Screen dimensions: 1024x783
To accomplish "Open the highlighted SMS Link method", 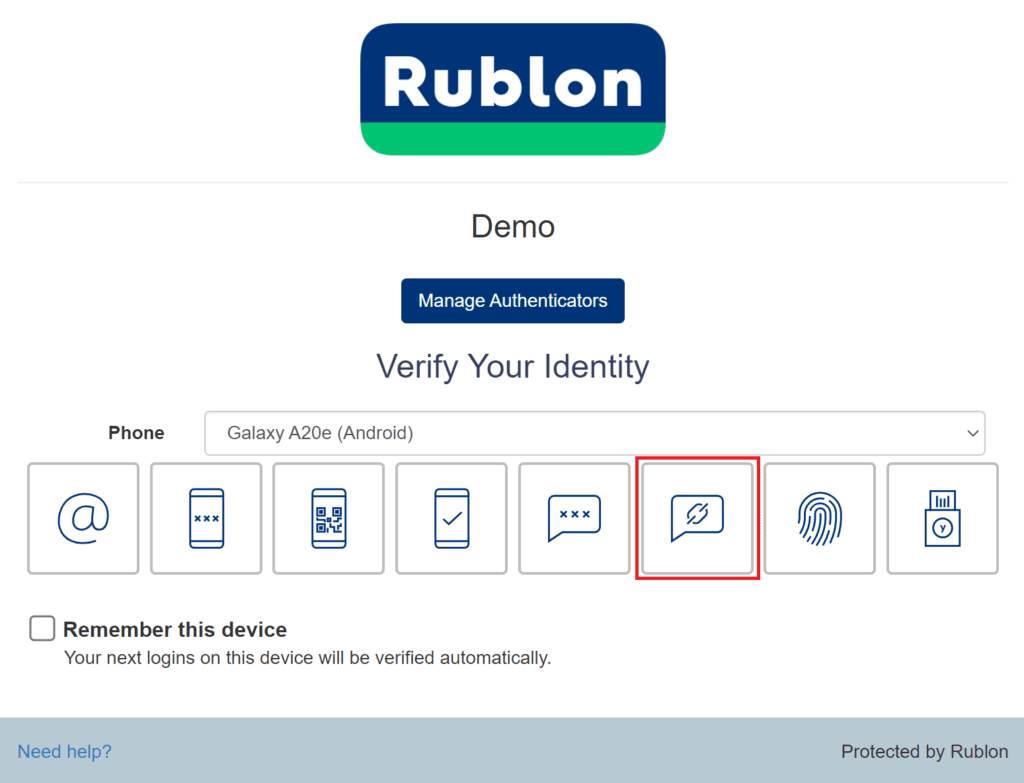I will click(x=697, y=518).
